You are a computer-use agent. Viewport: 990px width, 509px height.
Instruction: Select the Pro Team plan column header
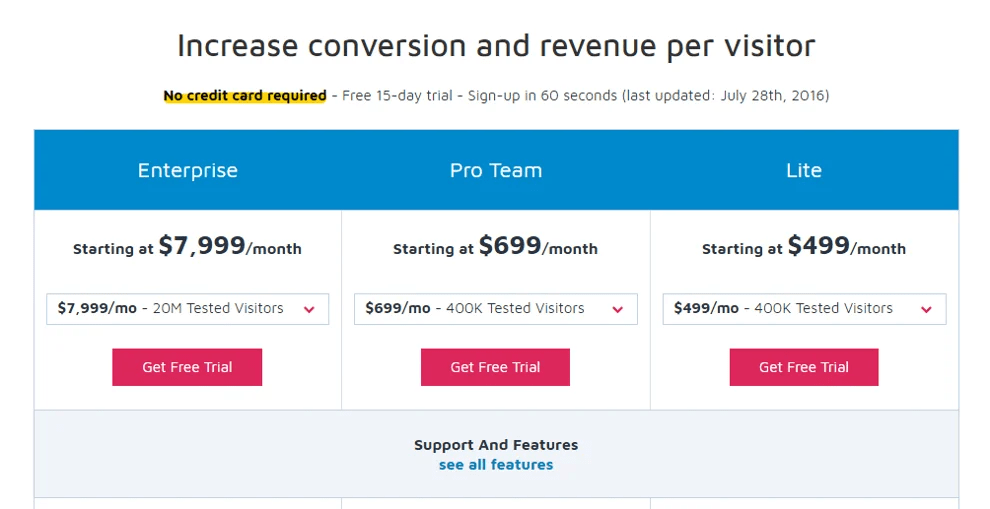tap(496, 171)
